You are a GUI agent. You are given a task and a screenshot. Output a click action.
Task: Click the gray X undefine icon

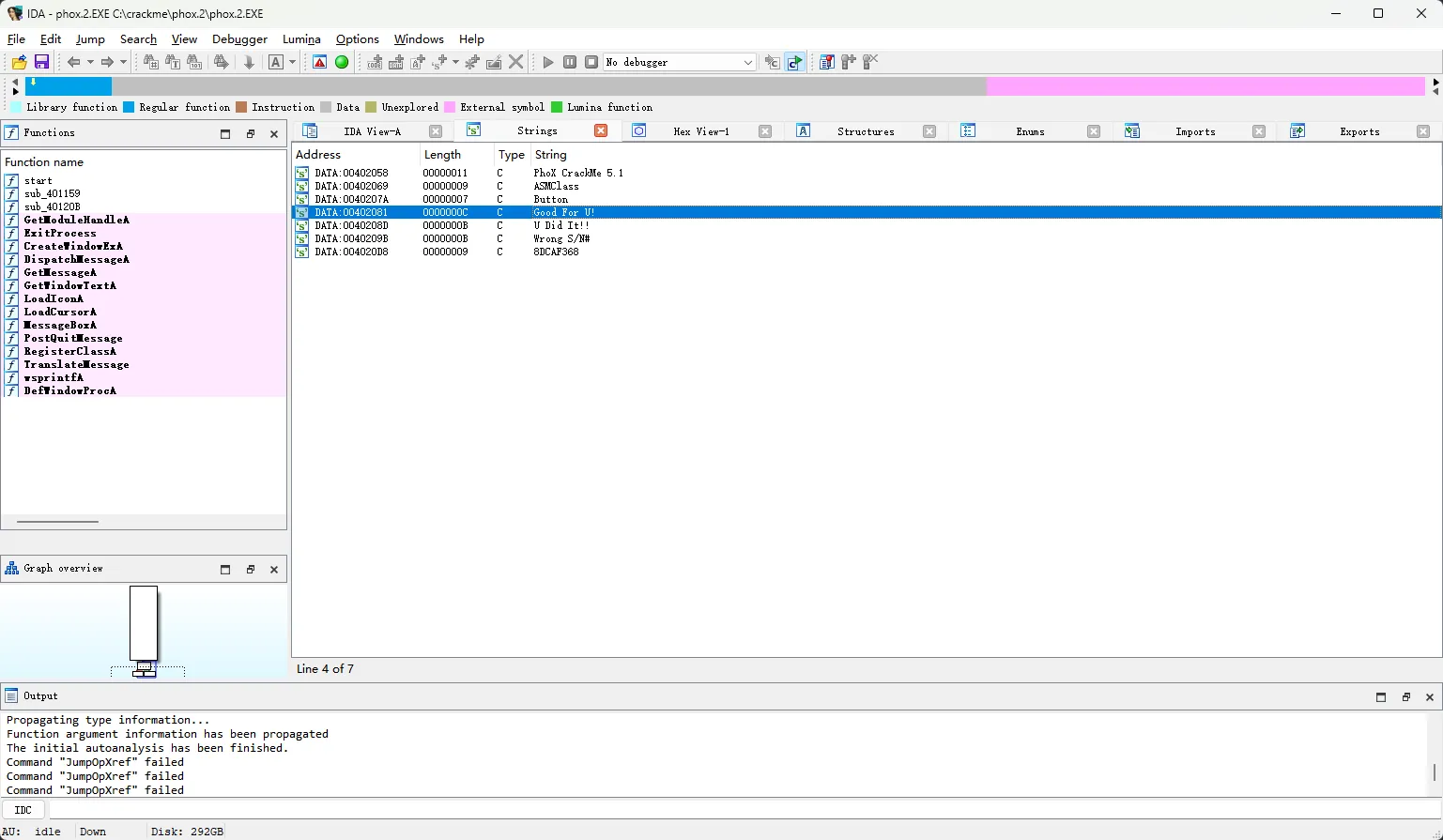tap(515, 62)
